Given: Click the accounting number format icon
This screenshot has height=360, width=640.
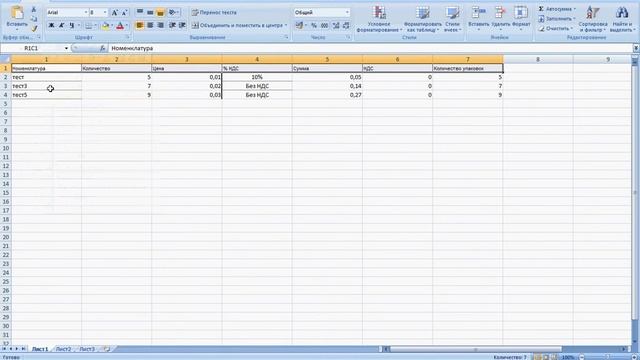Looking at the screenshot, I should click(299, 25).
